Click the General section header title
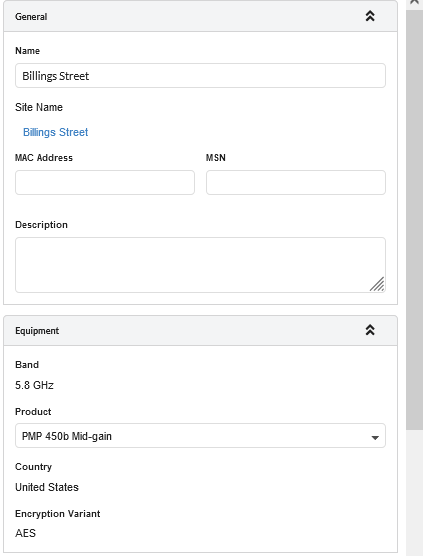The width and height of the screenshot is (425, 556). pyautogui.click(x=31, y=17)
